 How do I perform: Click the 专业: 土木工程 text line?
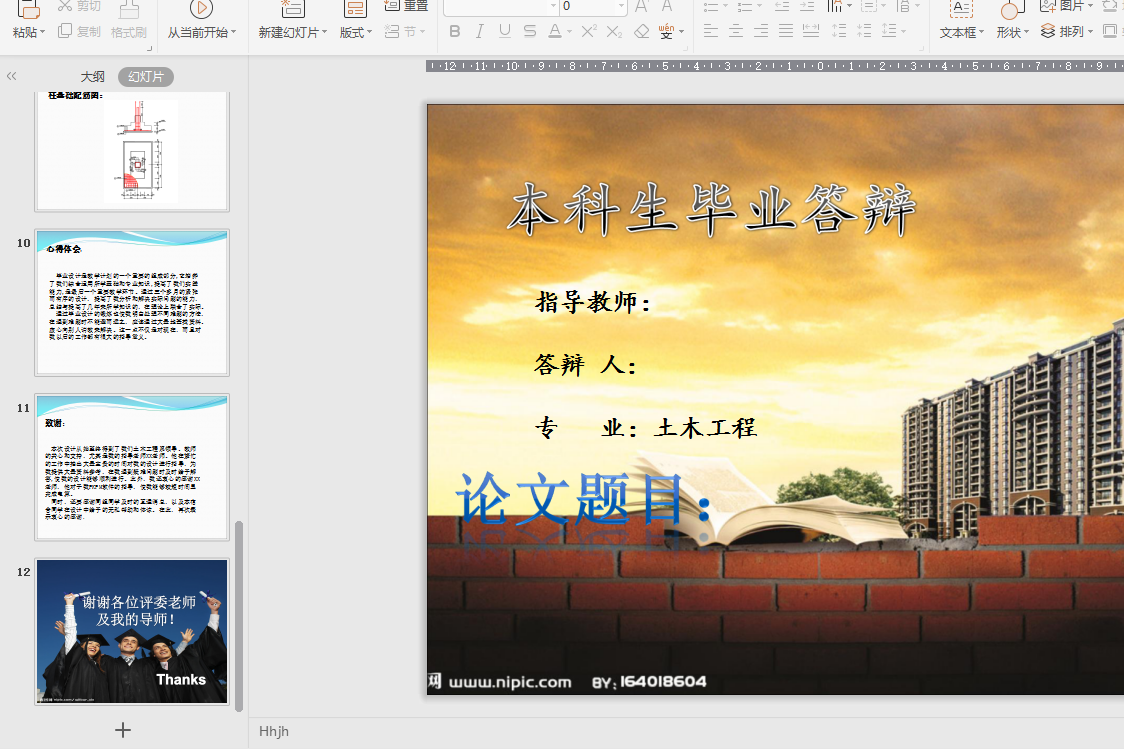pos(645,428)
